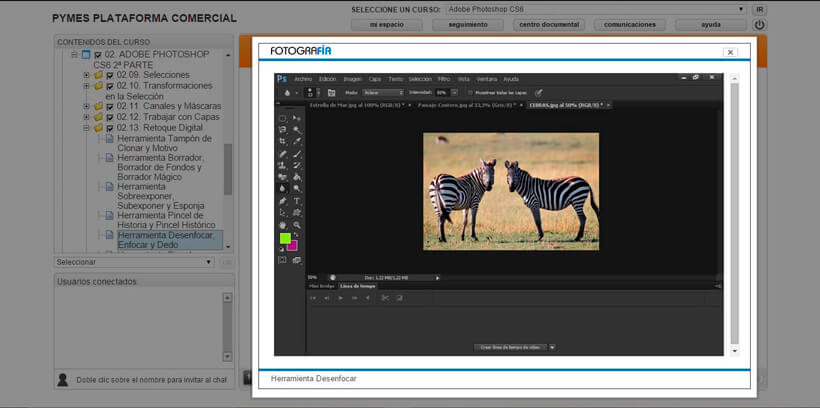820x408 pixels.
Task: Select the Lasso tool
Action: (x=283, y=130)
